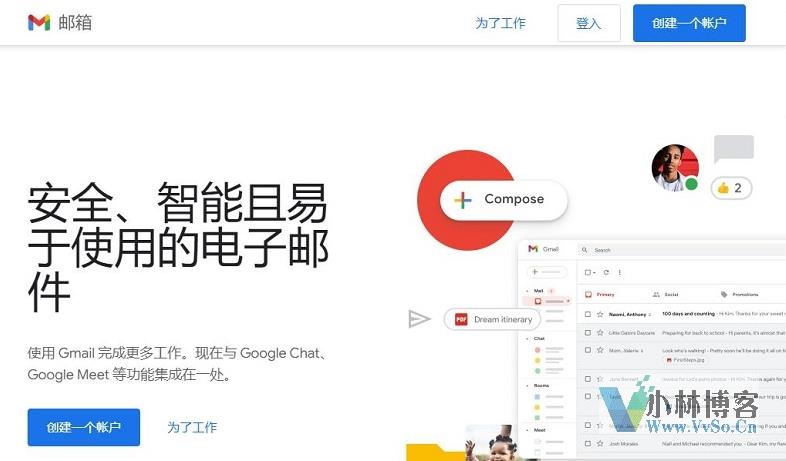The height and width of the screenshot is (461, 786).
Task: Open the FirstSteps.jpg attachment chip
Action: click(x=685, y=360)
